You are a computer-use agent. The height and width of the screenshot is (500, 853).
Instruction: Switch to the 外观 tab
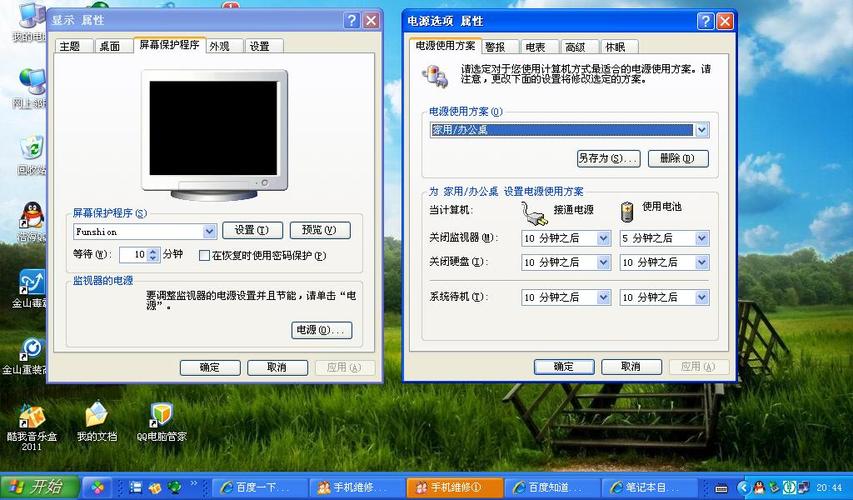click(224, 46)
